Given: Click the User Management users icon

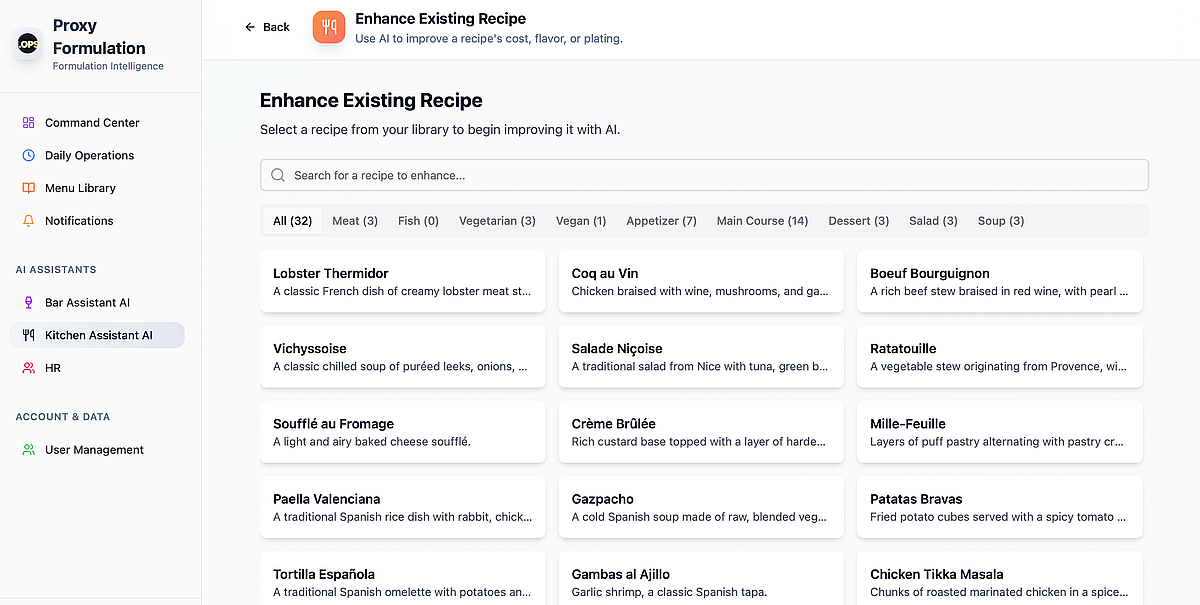Looking at the screenshot, I should [28, 450].
